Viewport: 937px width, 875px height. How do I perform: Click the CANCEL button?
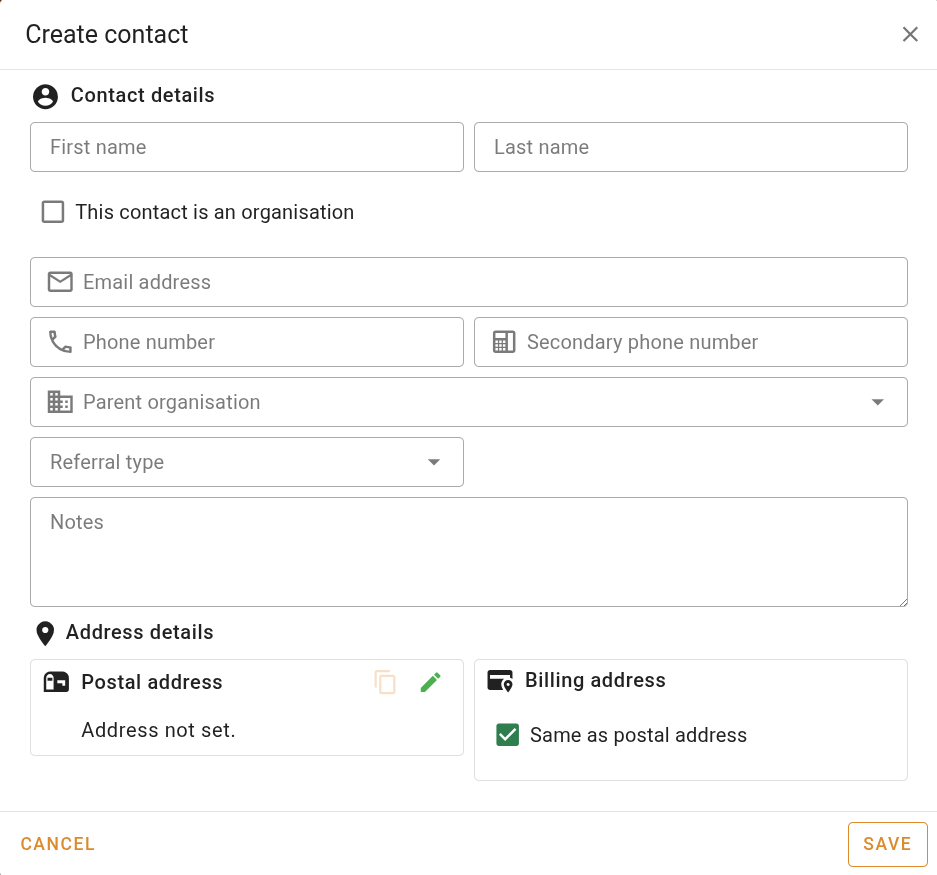pyautogui.click(x=57, y=844)
